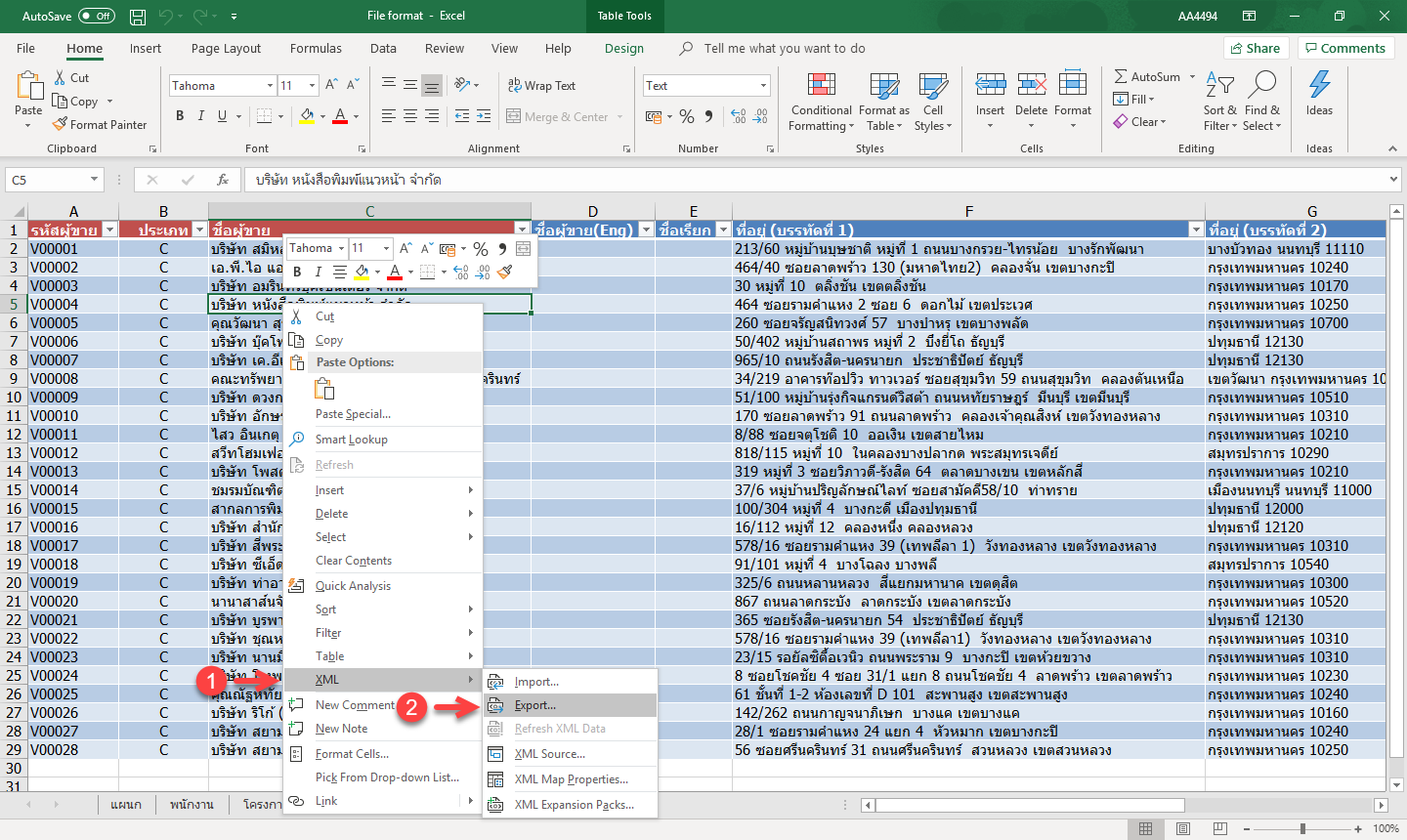Toggle the AutoSave switch
1407x840 pixels.
pyautogui.click(x=97, y=16)
